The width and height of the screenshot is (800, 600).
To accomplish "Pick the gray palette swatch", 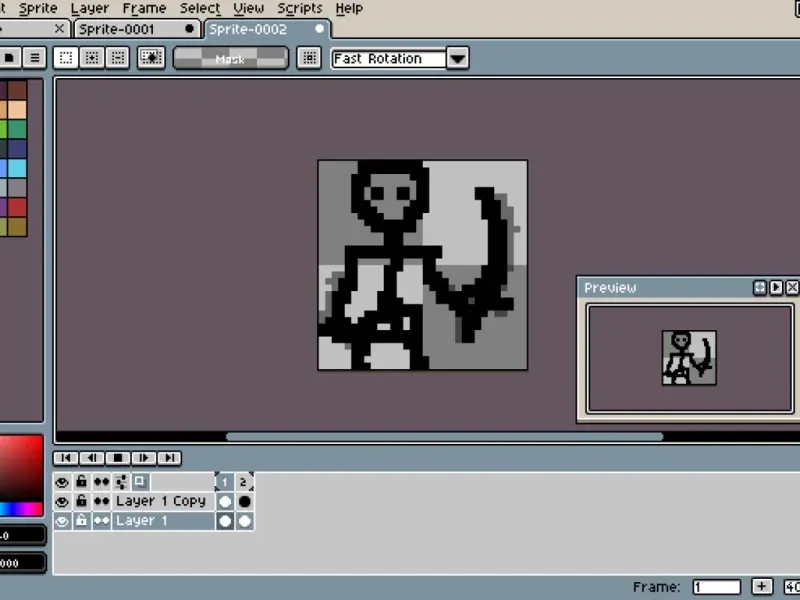I will pos(17,187).
